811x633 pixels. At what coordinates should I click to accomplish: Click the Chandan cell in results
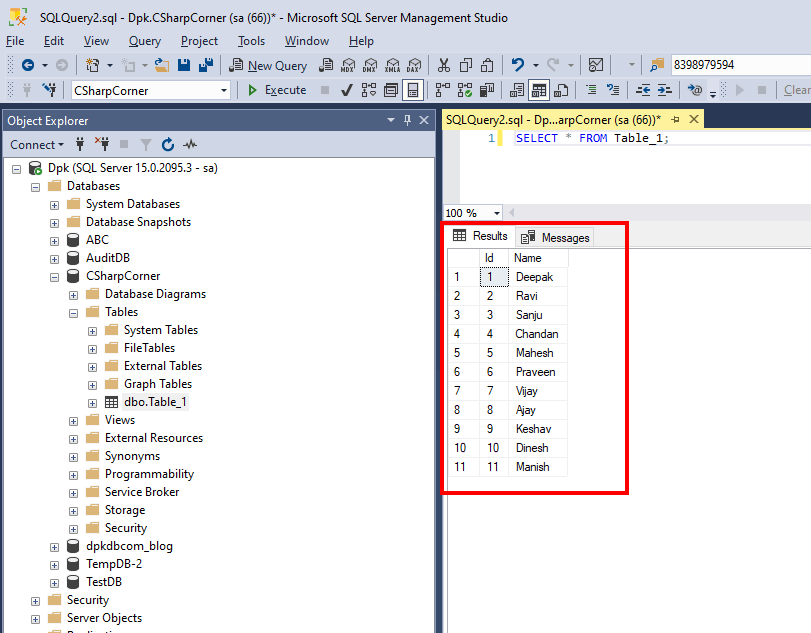[x=538, y=334]
